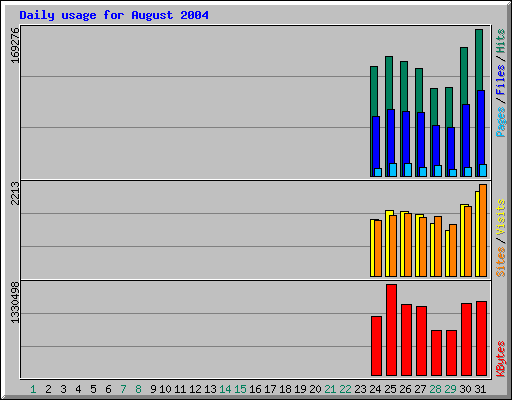The image size is (512, 400).
Task: Click the red KBytes bar for day 25
Action: tap(391, 330)
